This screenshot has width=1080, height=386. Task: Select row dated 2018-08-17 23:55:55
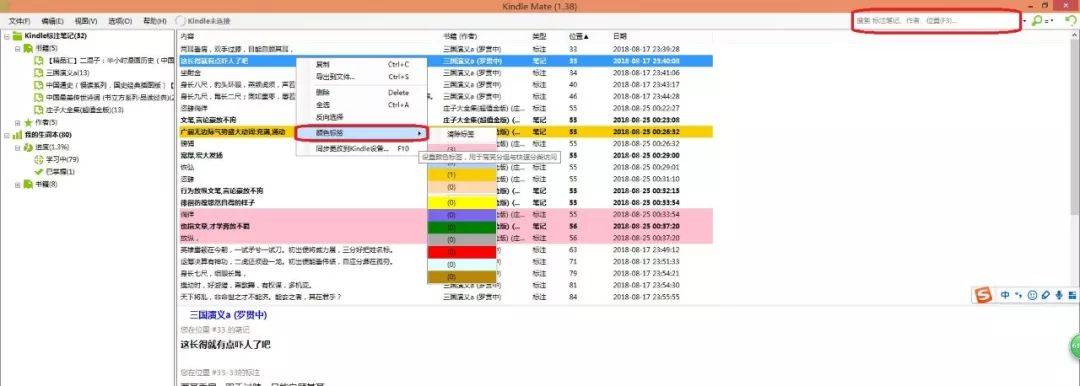coord(445,297)
